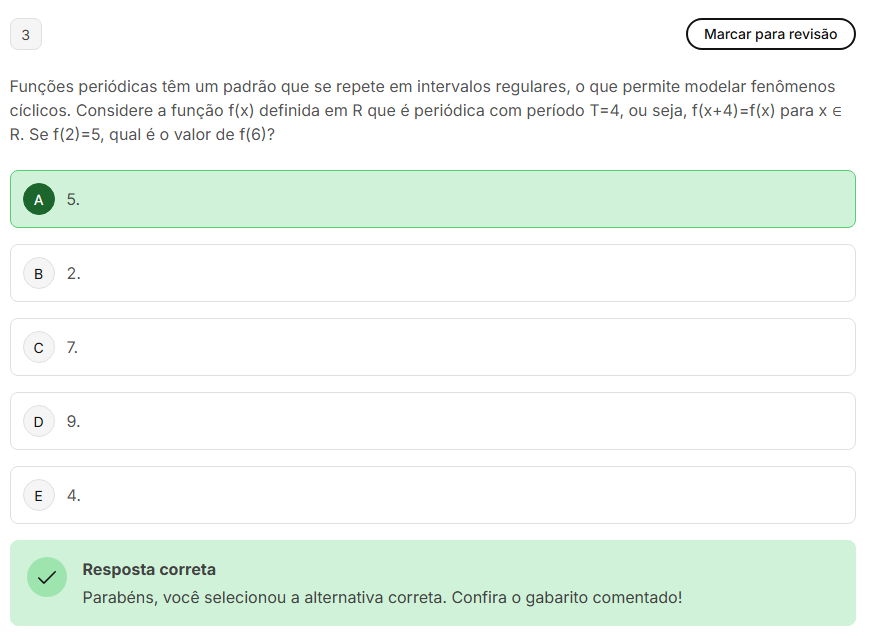874x640 pixels.
Task: Click the letter A circle badge
Action: point(38,199)
